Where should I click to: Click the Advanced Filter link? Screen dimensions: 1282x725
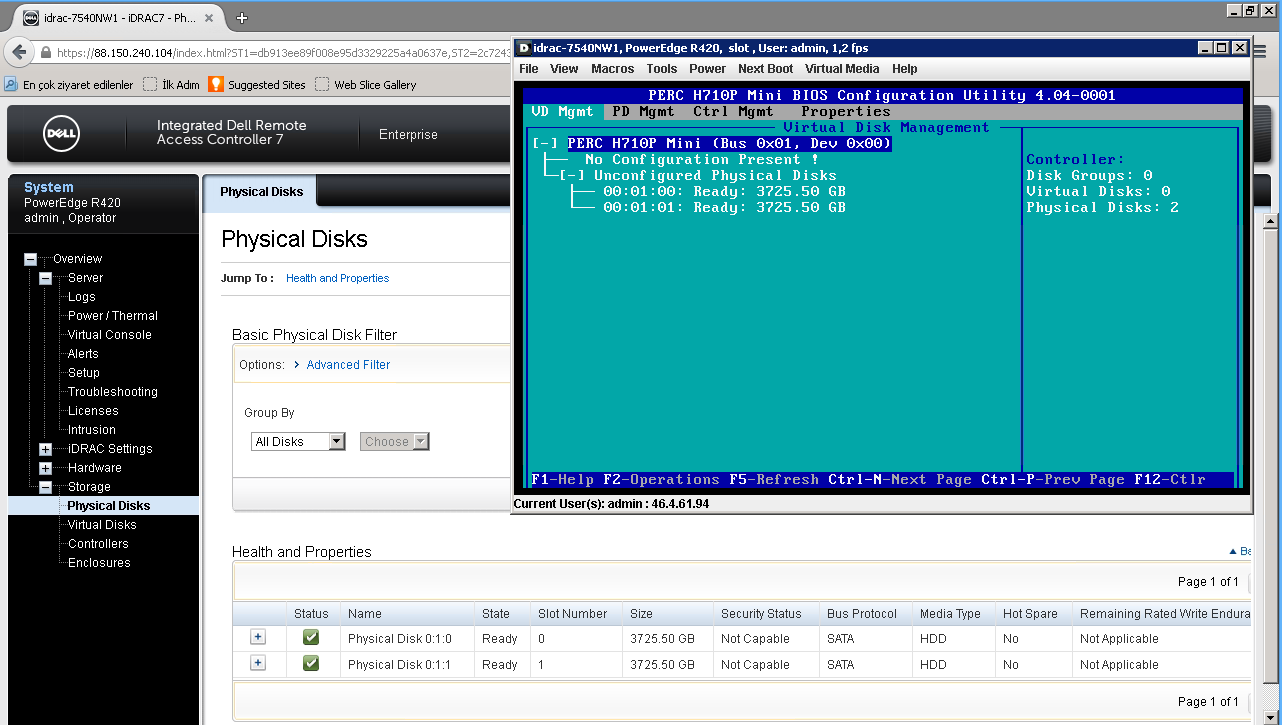(348, 365)
